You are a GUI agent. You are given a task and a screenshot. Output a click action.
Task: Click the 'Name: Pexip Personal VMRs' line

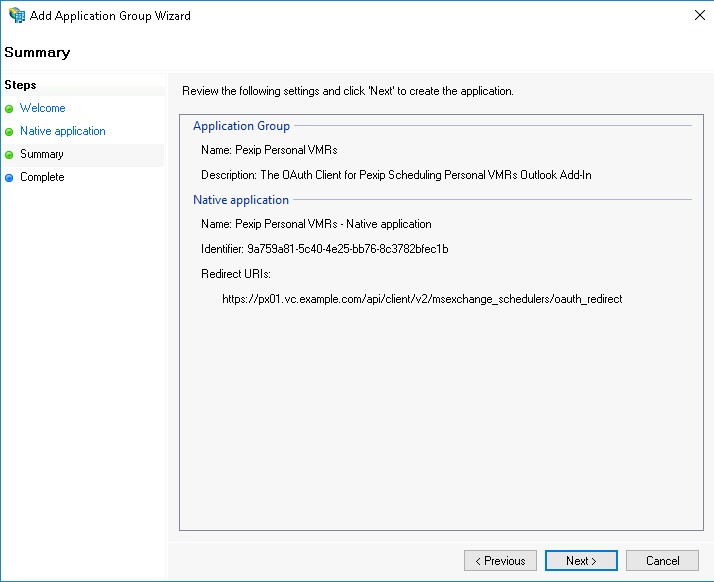pos(269,151)
